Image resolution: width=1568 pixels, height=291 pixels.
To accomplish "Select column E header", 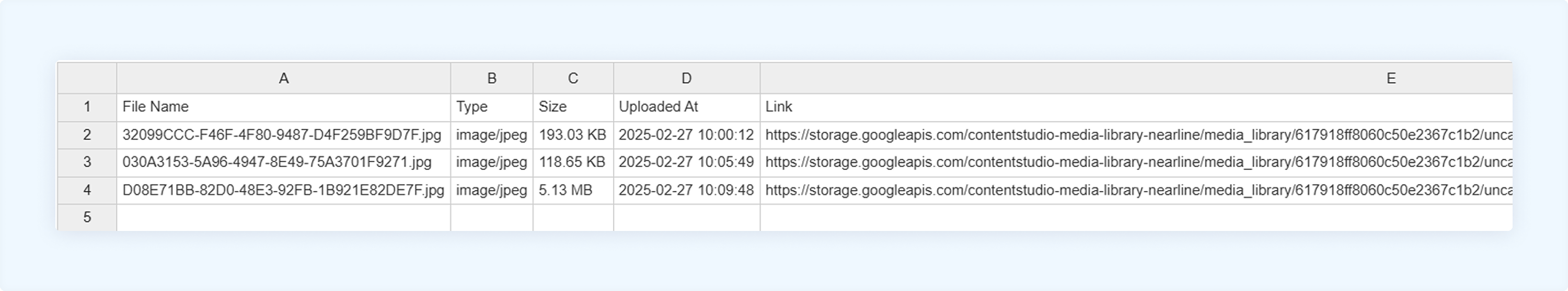I will pyautogui.click(x=1136, y=78).
